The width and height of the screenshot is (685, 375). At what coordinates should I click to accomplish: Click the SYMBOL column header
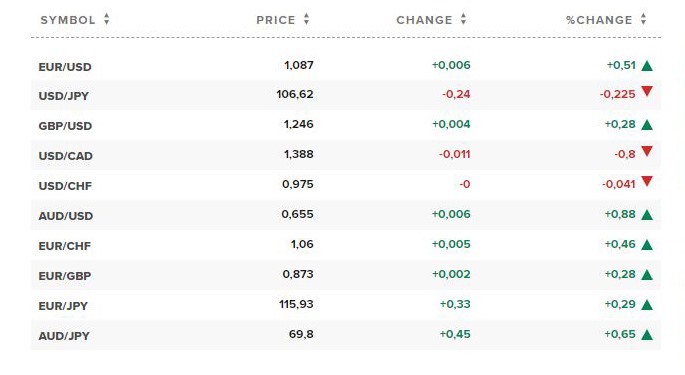pyautogui.click(x=68, y=20)
